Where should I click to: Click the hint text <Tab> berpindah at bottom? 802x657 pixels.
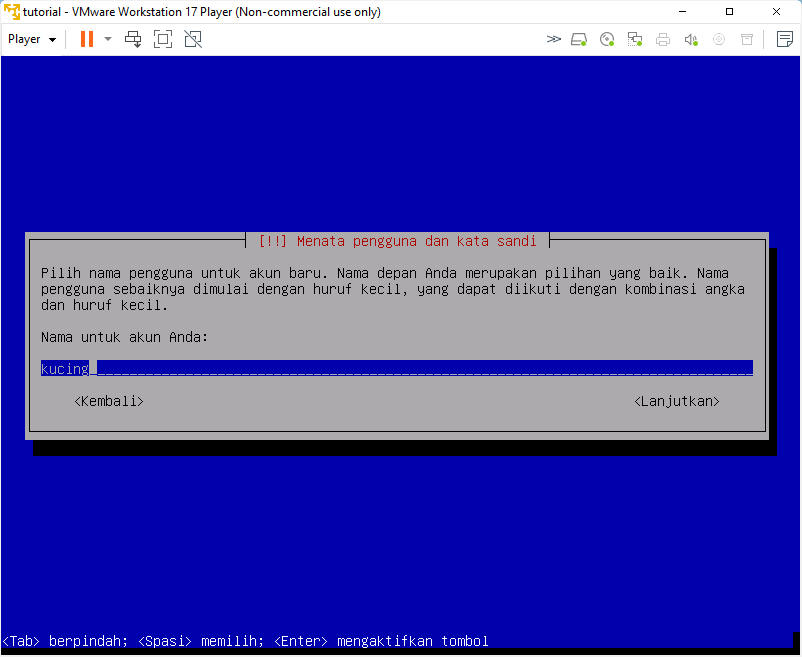[x=65, y=641]
